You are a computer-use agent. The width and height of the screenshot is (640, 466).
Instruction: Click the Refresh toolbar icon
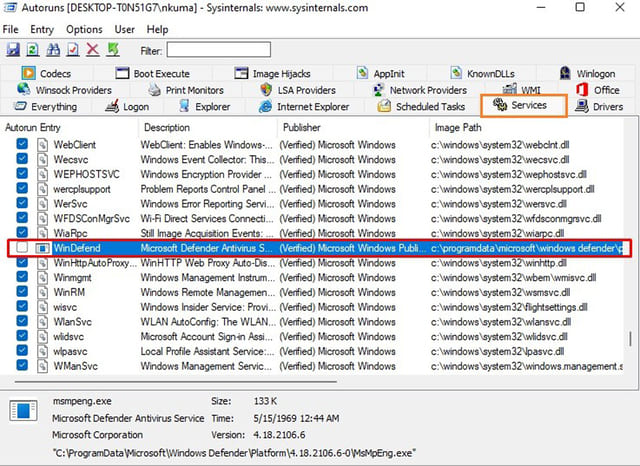[x=33, y=50]
